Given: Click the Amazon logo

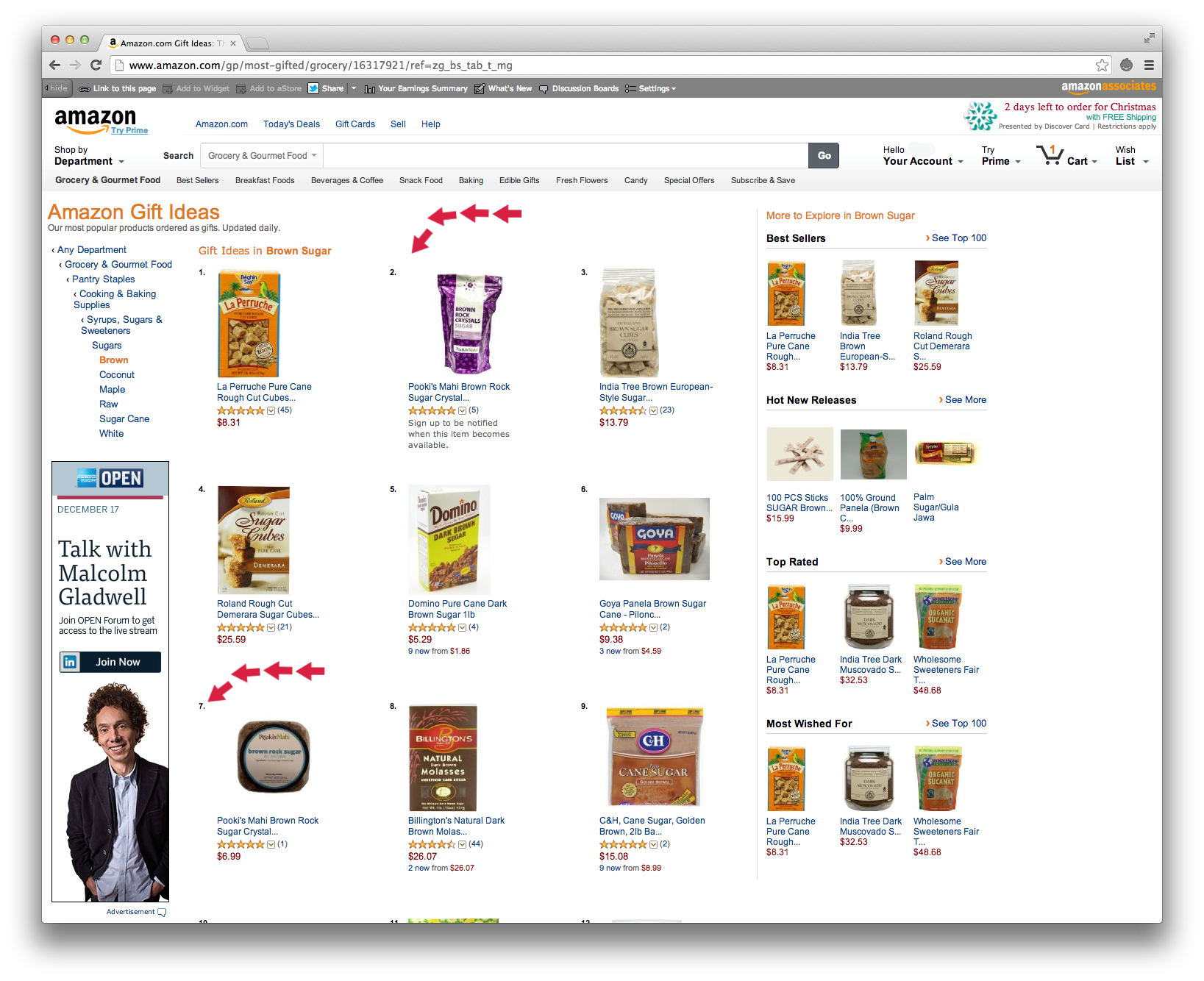Looking at the screenshot, I should (95, 121).
